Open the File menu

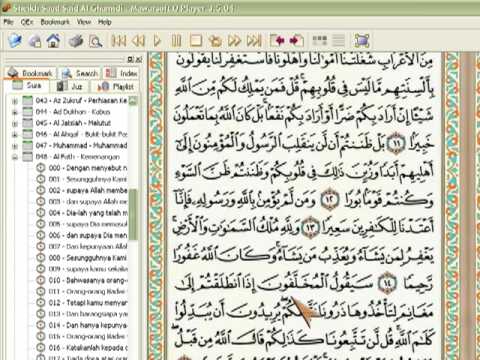(x=8, y=22)
